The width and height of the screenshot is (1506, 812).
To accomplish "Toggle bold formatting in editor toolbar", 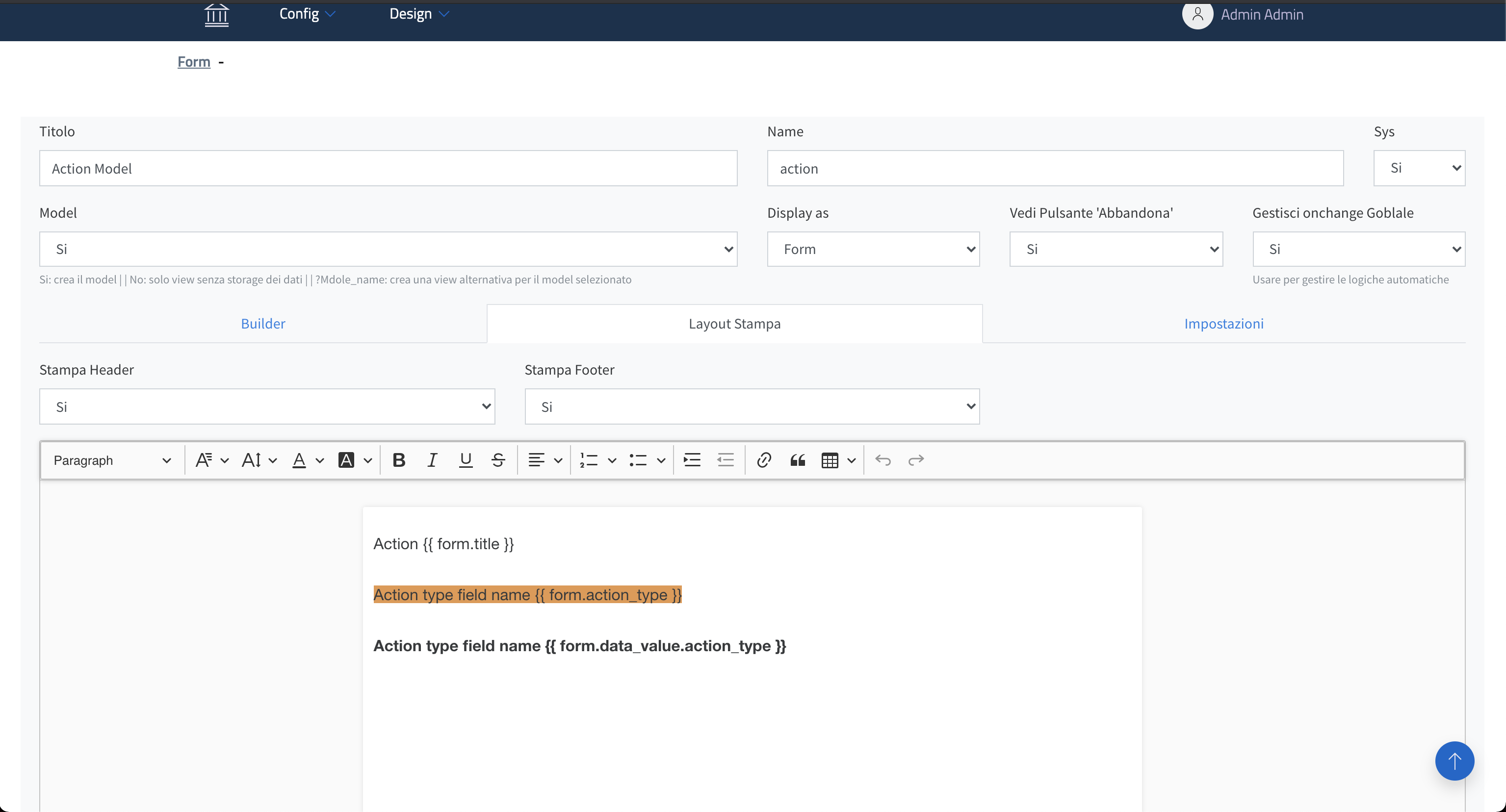I will pyautogui.click(x=399, y=460).
